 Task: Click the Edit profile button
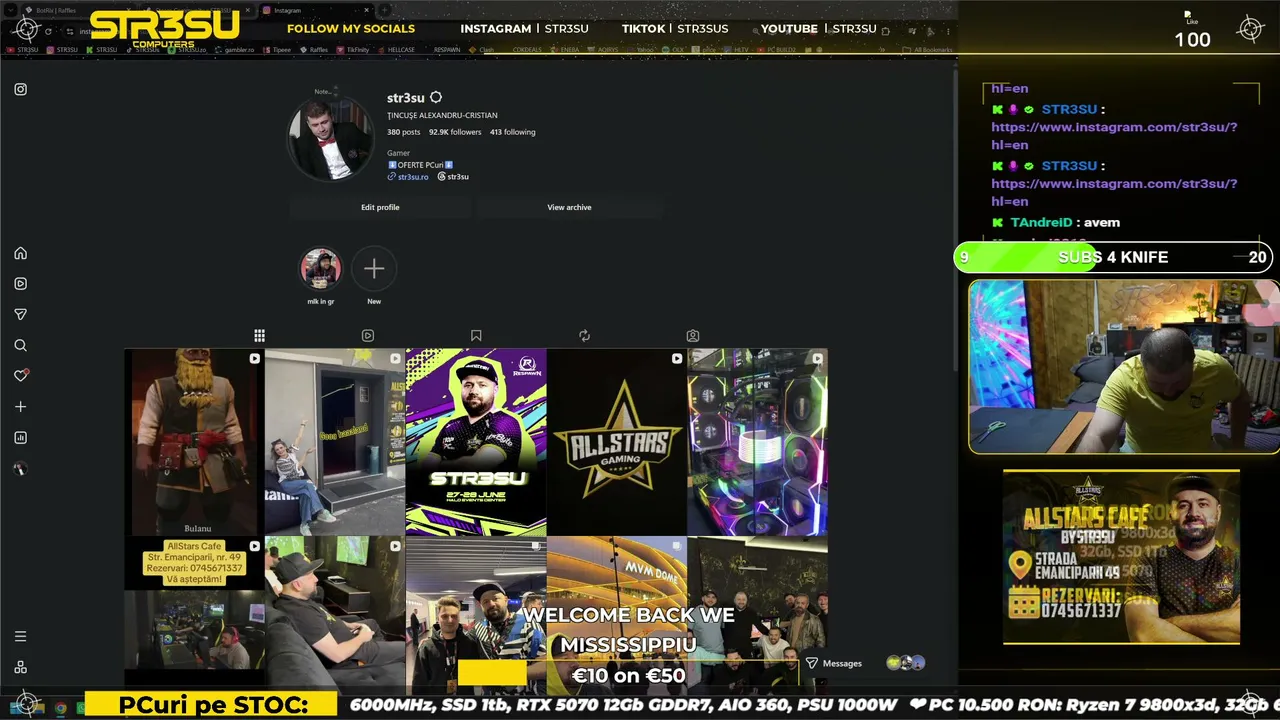[380, 207]
